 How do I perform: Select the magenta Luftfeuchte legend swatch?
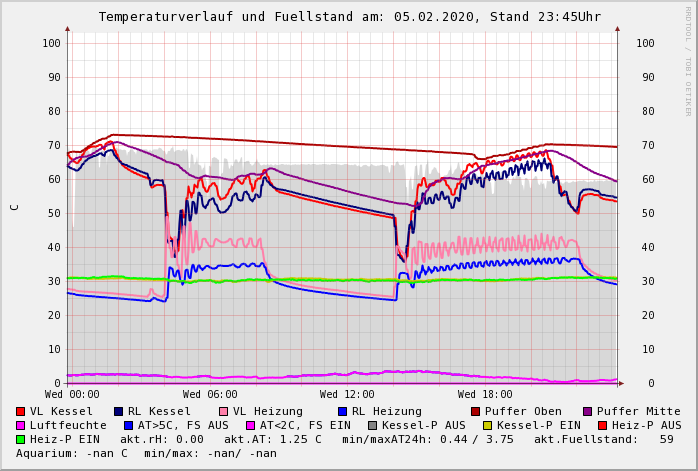coord(21,425)
